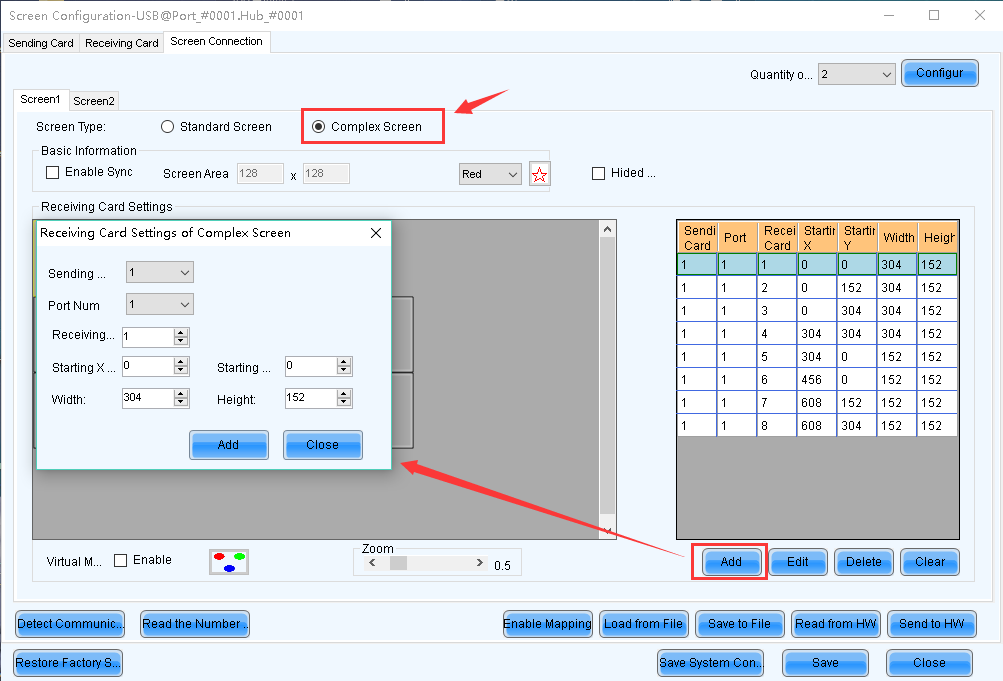Close the Receiving Card Settings dialog via X
Image resolution: width=1003 pixels, height=681 pixels.
pyautogui.click(x=376, y=233)
